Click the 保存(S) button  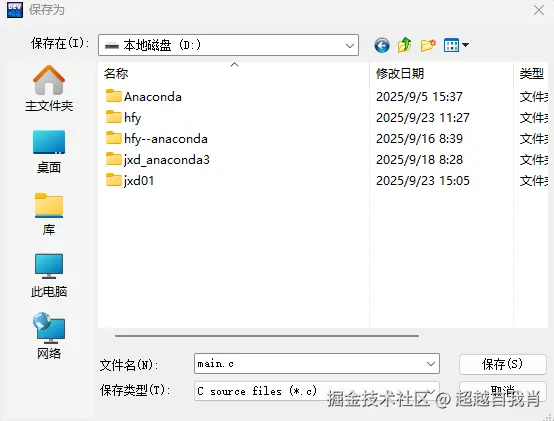502,364
